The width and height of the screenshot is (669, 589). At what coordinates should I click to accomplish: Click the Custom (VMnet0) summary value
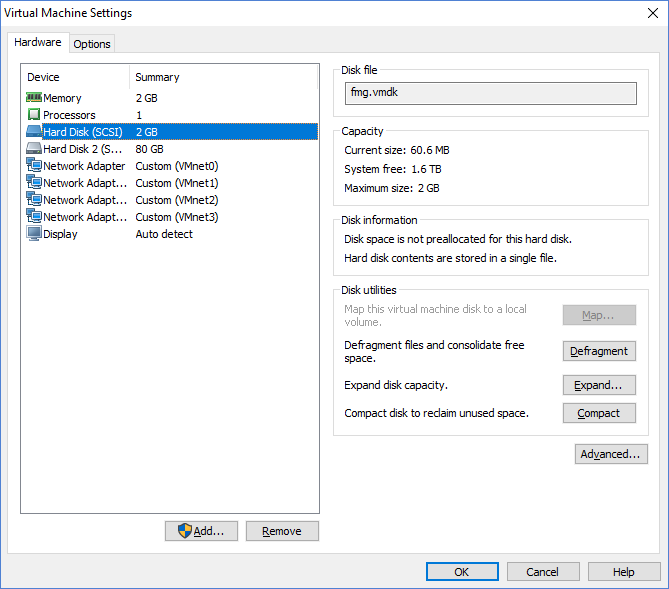point(177,166)
